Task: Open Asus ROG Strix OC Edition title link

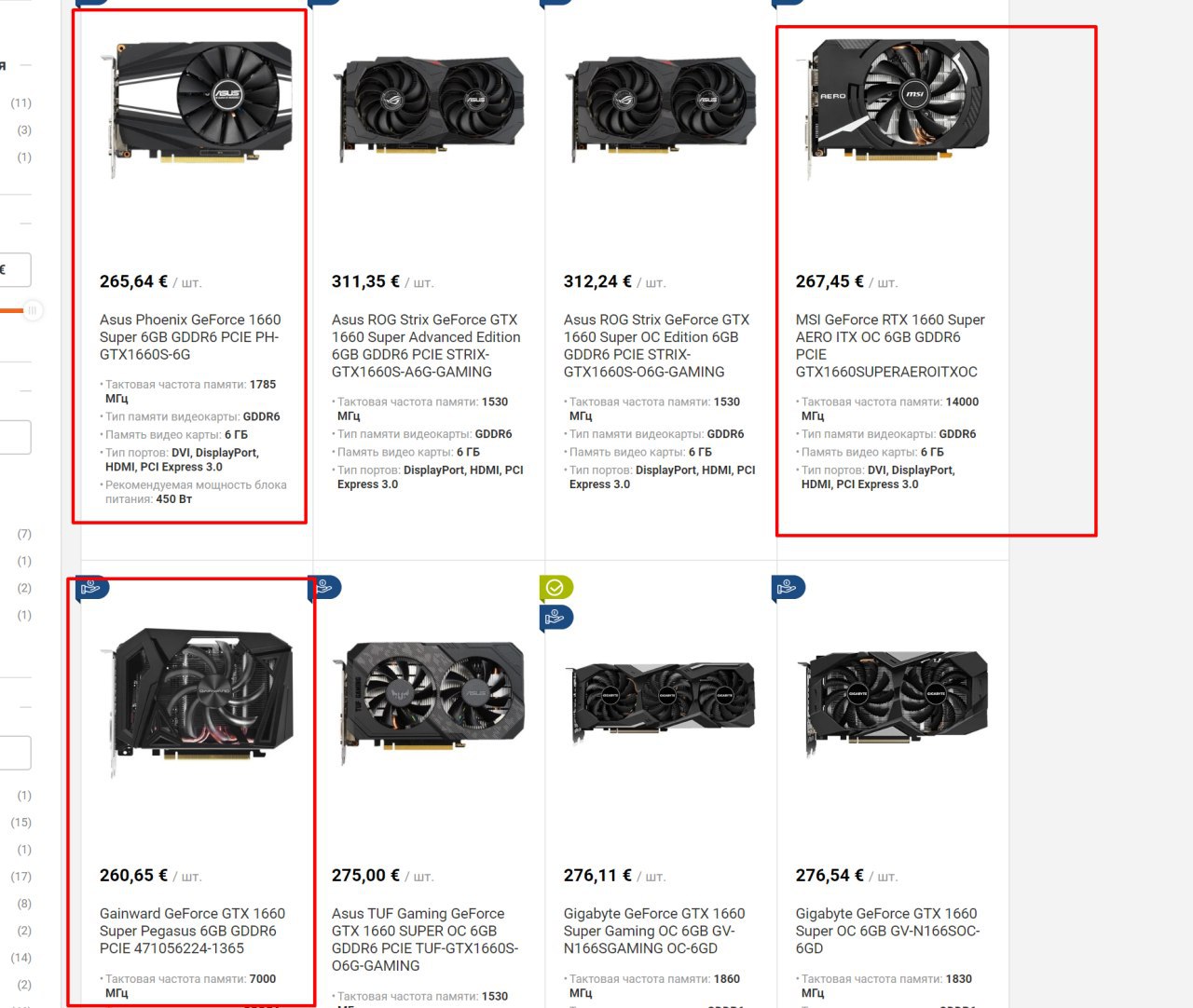Action: (x=657, y=346)
